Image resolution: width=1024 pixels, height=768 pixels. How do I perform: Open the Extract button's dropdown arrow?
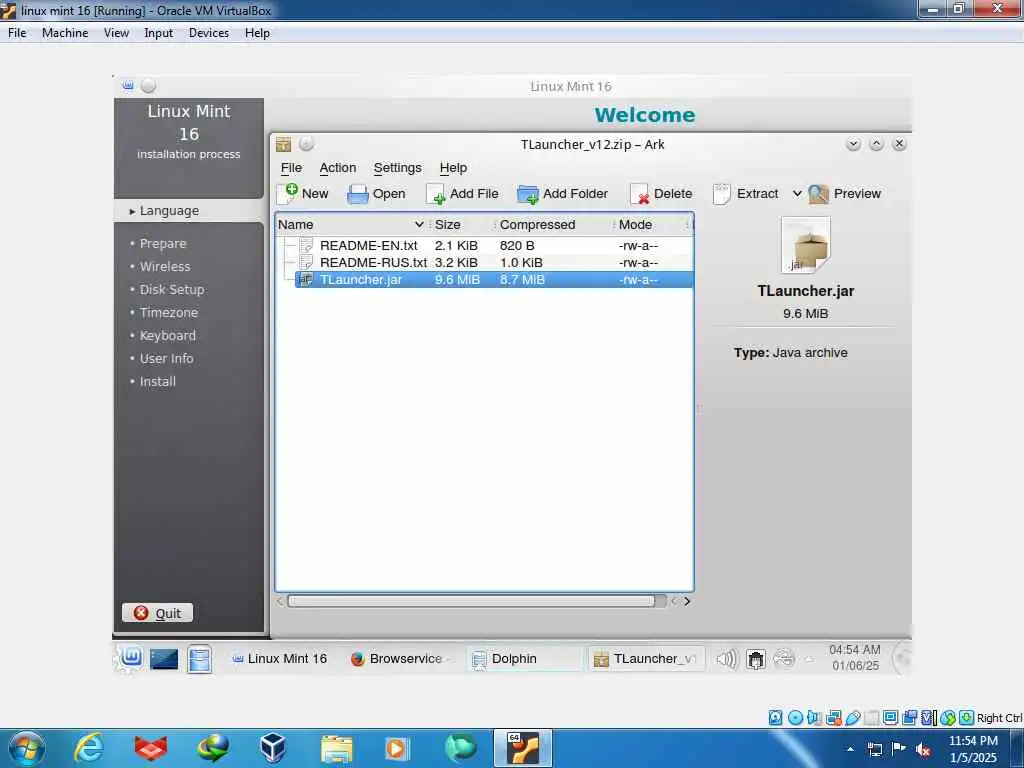[x=797, y=194]
